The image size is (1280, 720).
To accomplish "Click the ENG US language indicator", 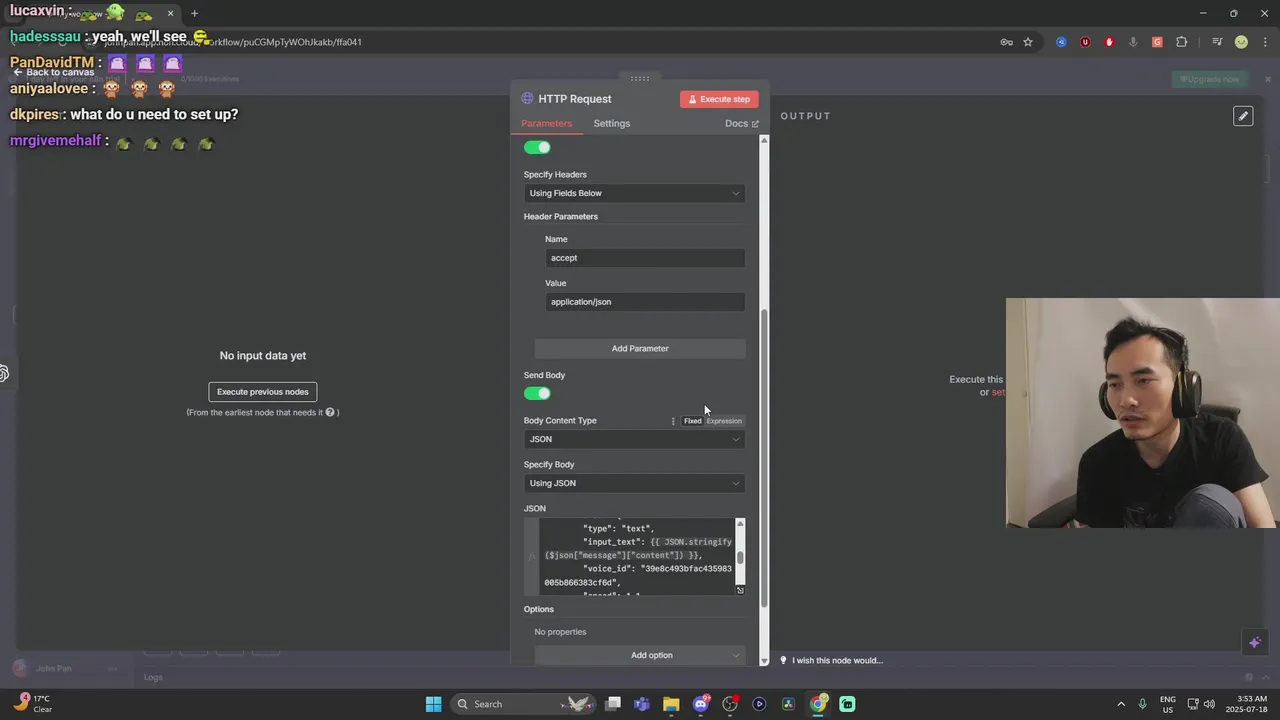I will pyautogui.click(x=1168, y=704).
